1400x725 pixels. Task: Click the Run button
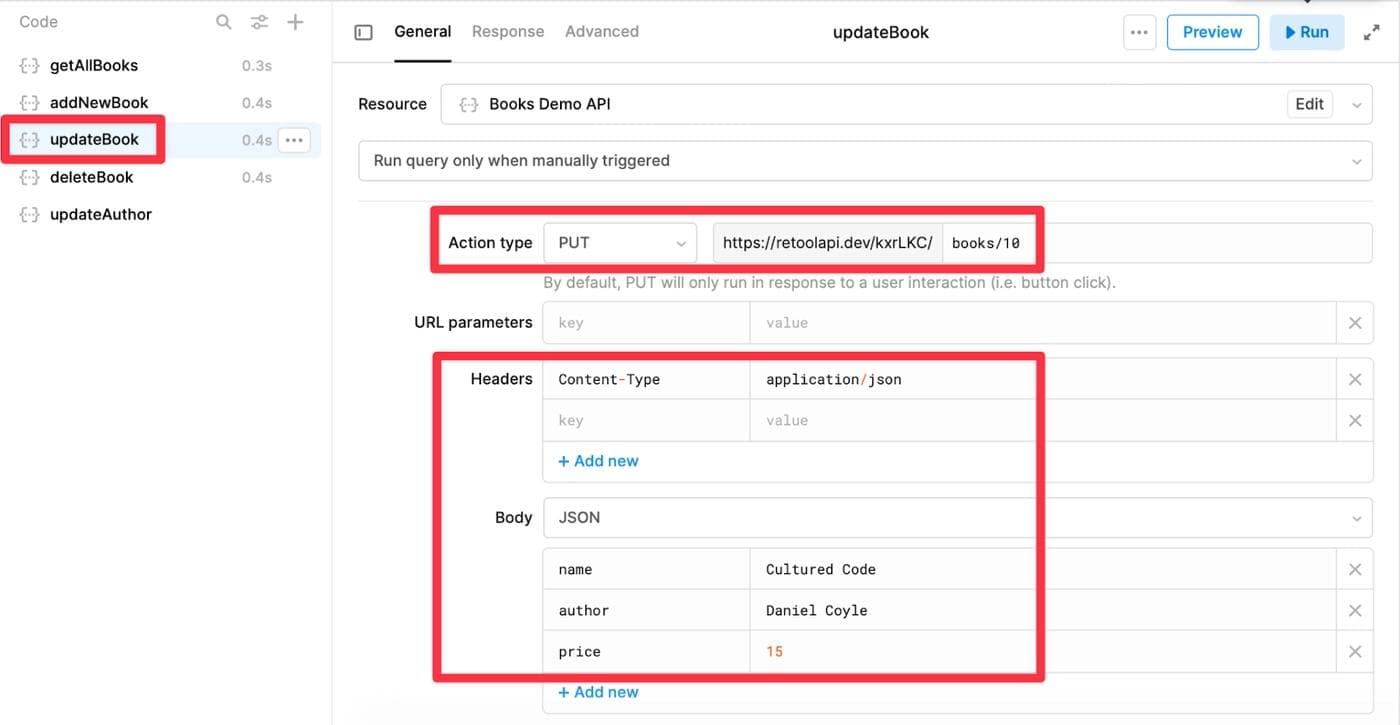click(x=1307, y=32)
